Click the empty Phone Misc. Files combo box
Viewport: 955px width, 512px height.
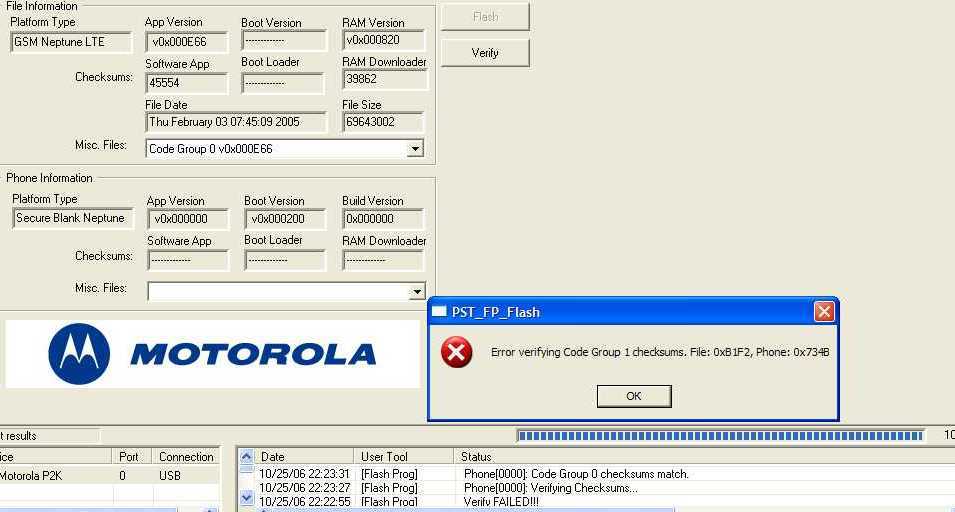tap(286, 291)
